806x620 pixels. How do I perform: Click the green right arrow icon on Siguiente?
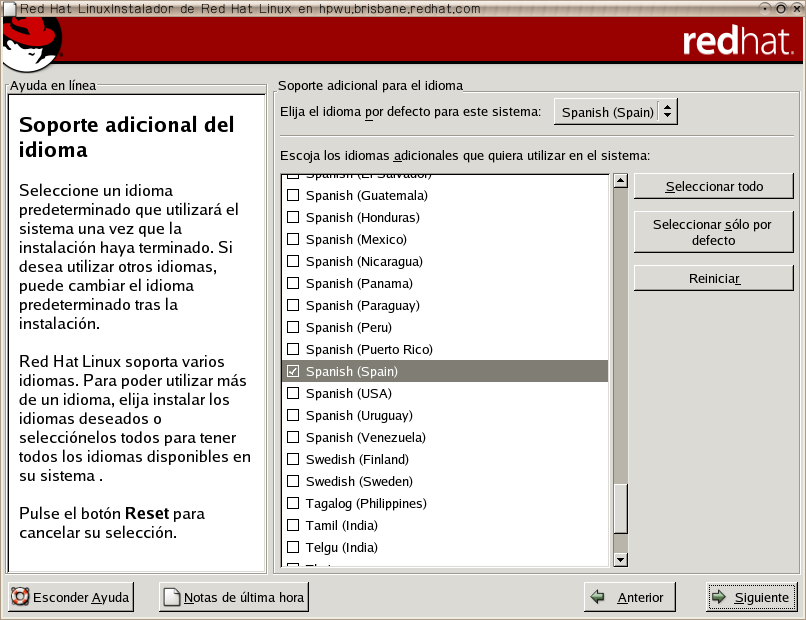pos(718,597)
